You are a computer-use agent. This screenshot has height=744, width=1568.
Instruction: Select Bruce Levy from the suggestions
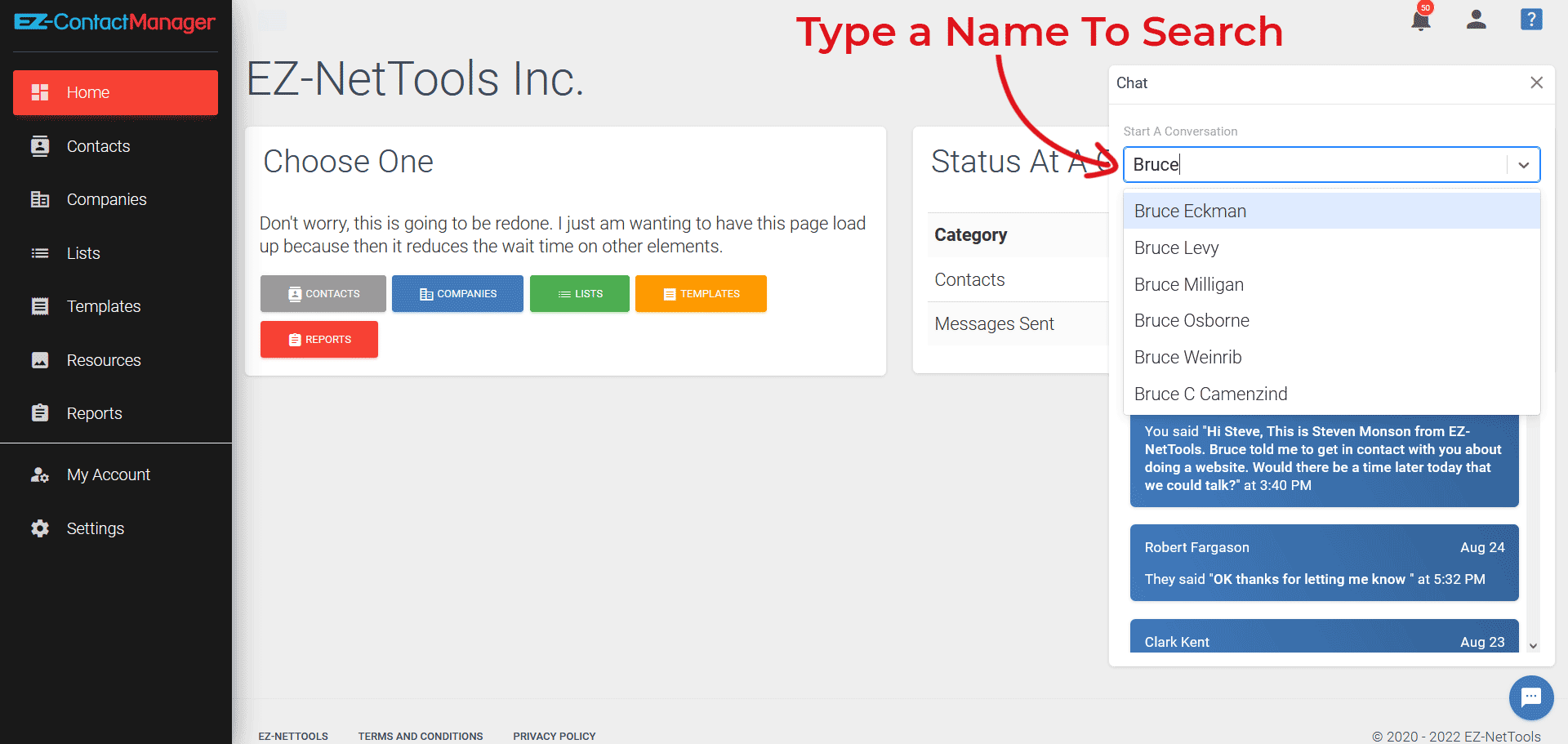tap(1332, 247)
